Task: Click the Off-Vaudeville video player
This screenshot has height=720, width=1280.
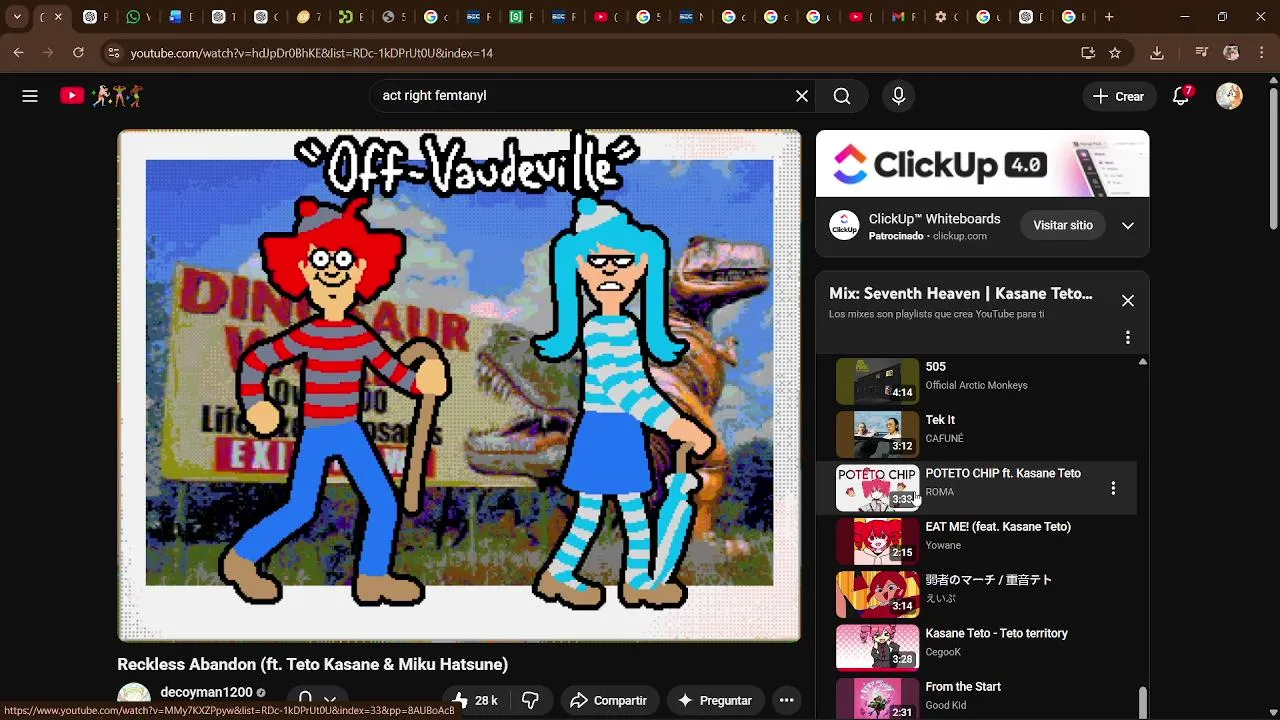Action: tap(459, 385)
